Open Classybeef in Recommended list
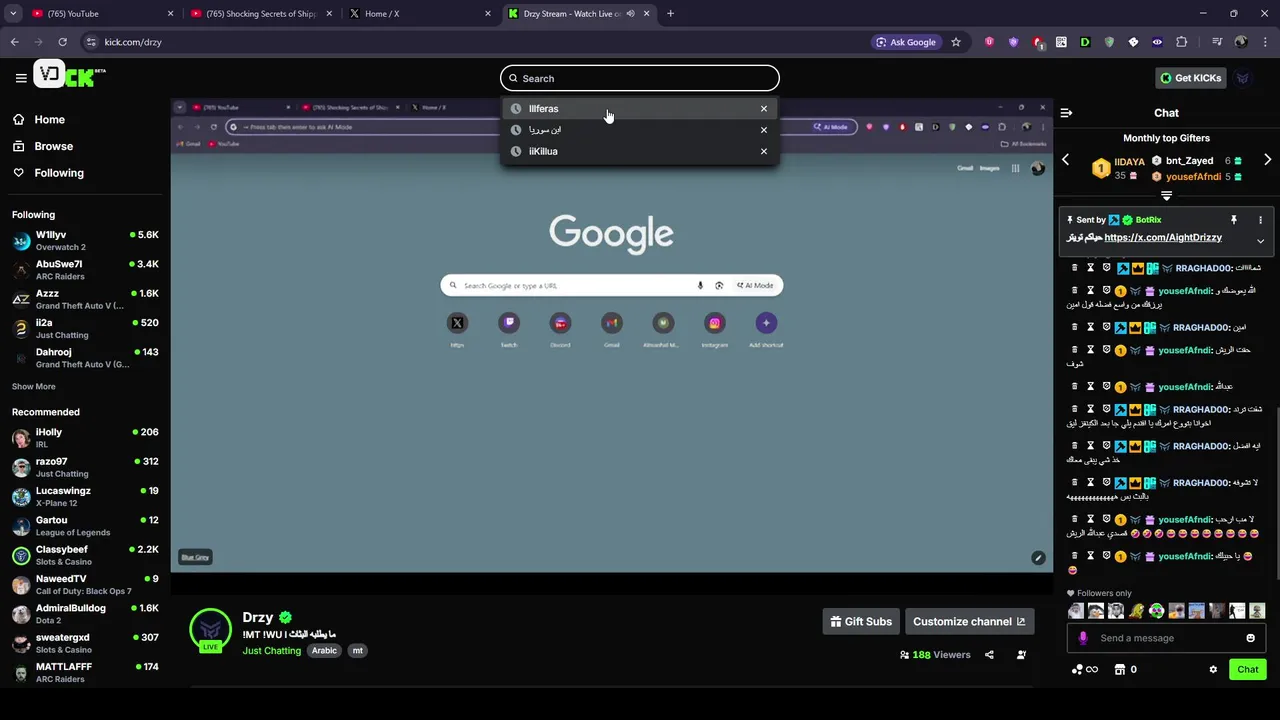 click(x=85, y=555)
